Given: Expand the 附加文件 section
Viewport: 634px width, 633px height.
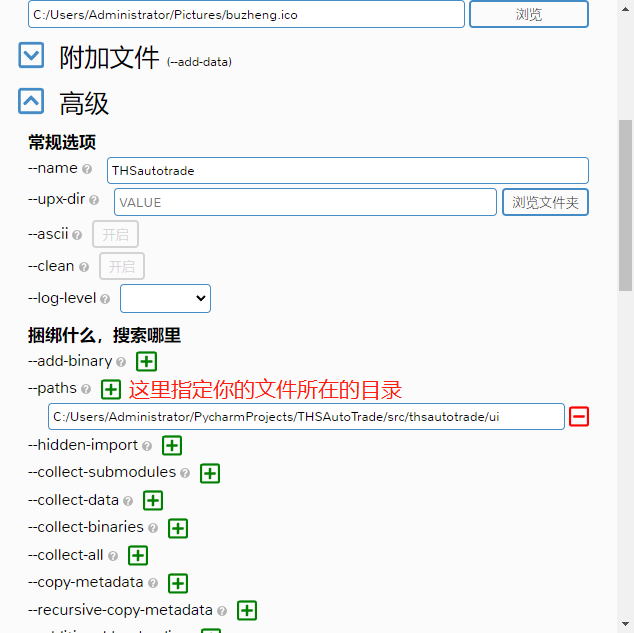Looking at the screenshot, I should pyautogui.click(x=31, y=55).
